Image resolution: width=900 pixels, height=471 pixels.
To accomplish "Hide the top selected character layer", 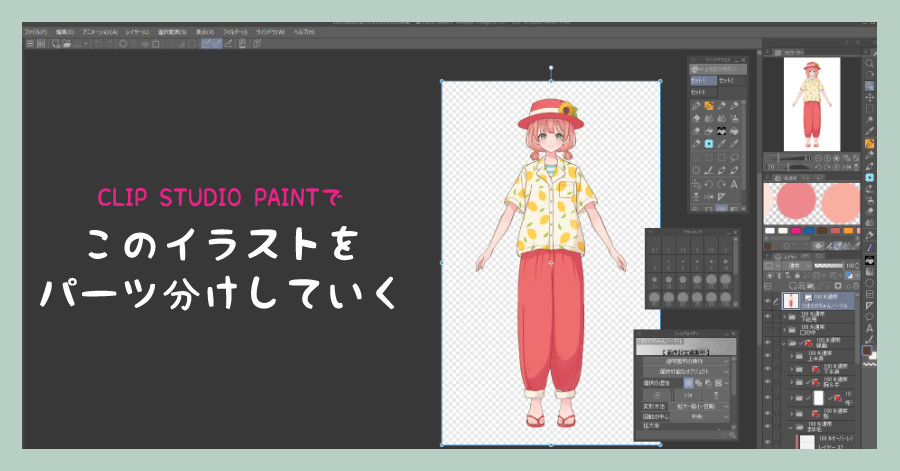I will click(x=768, y=299).
